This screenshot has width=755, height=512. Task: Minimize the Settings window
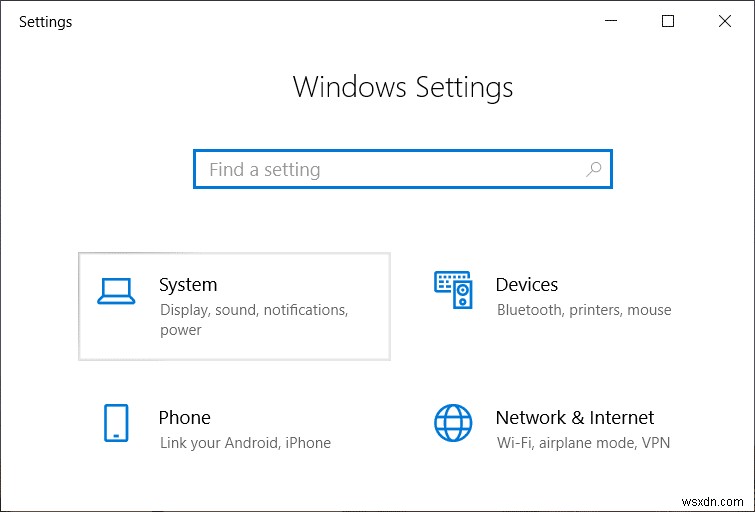click(613, 21)
